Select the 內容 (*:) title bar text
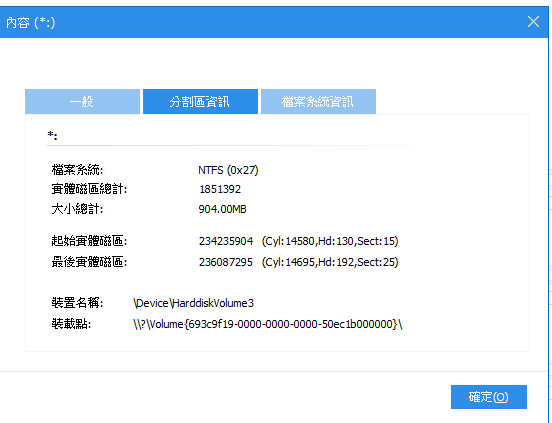The image size is (552, 423). 31,23
